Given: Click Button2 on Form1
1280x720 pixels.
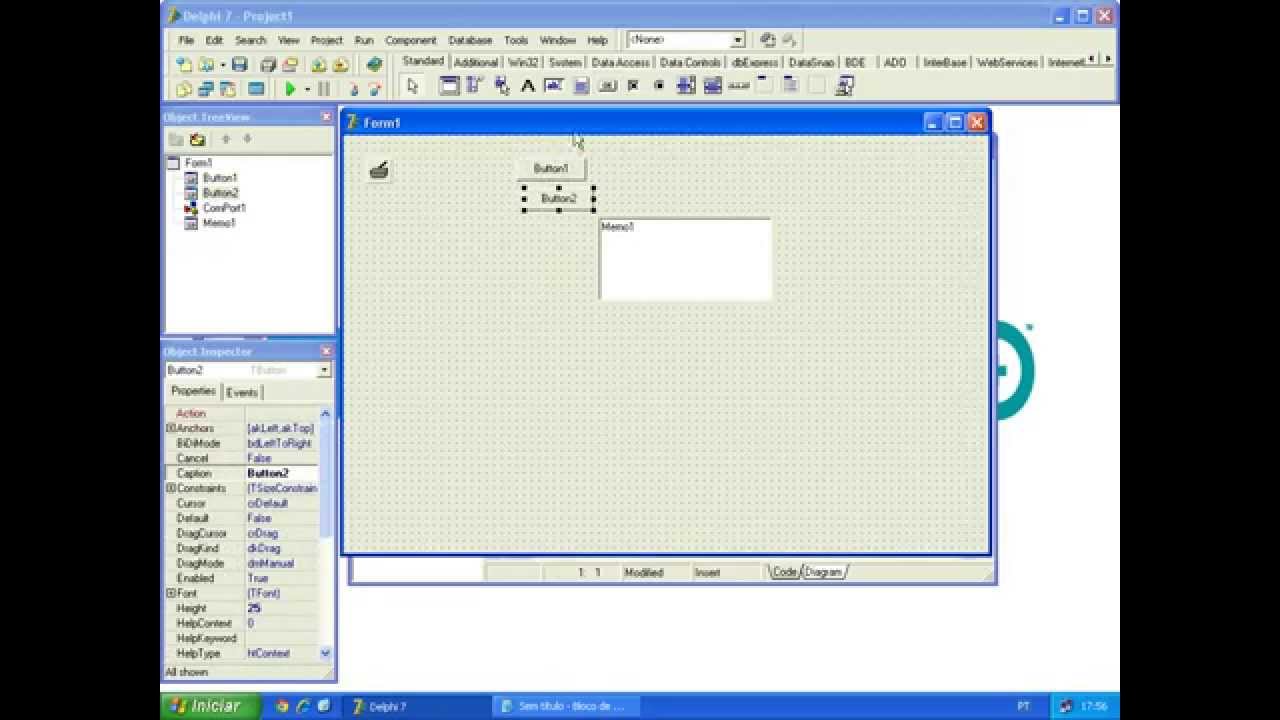Looking at the screenshot, I should 558,198.
